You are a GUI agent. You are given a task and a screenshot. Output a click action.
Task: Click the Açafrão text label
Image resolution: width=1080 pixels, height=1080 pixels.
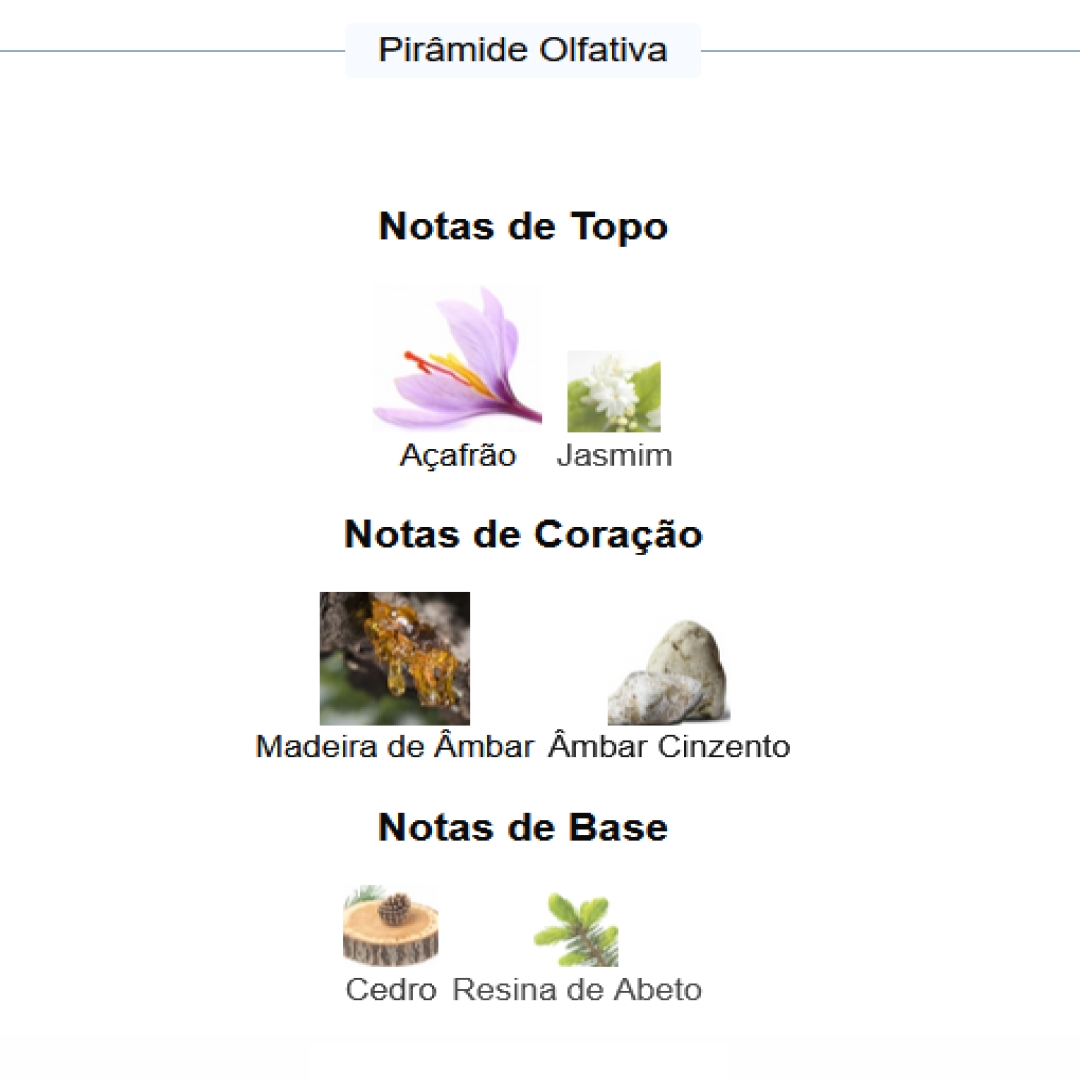point(458,456)
